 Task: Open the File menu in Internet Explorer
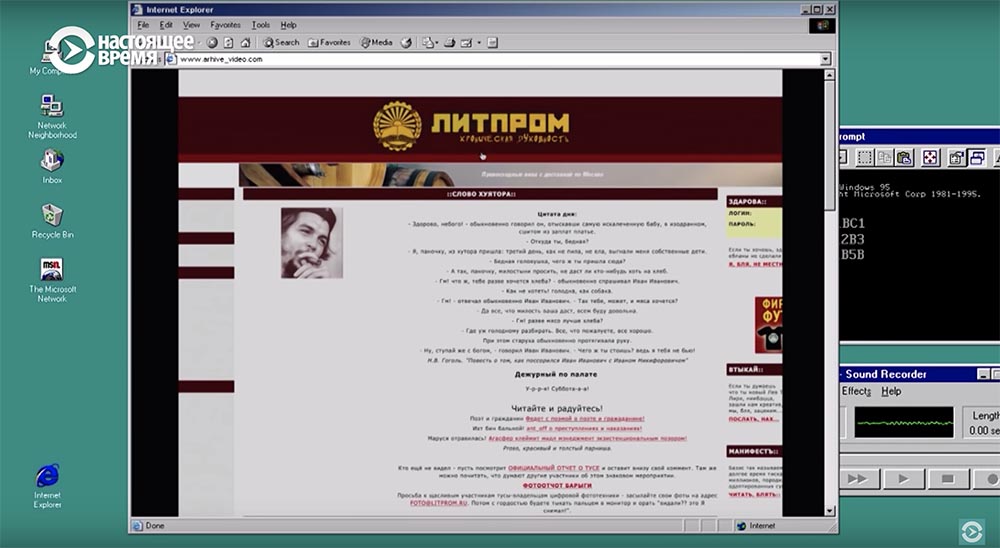[143, 25]
